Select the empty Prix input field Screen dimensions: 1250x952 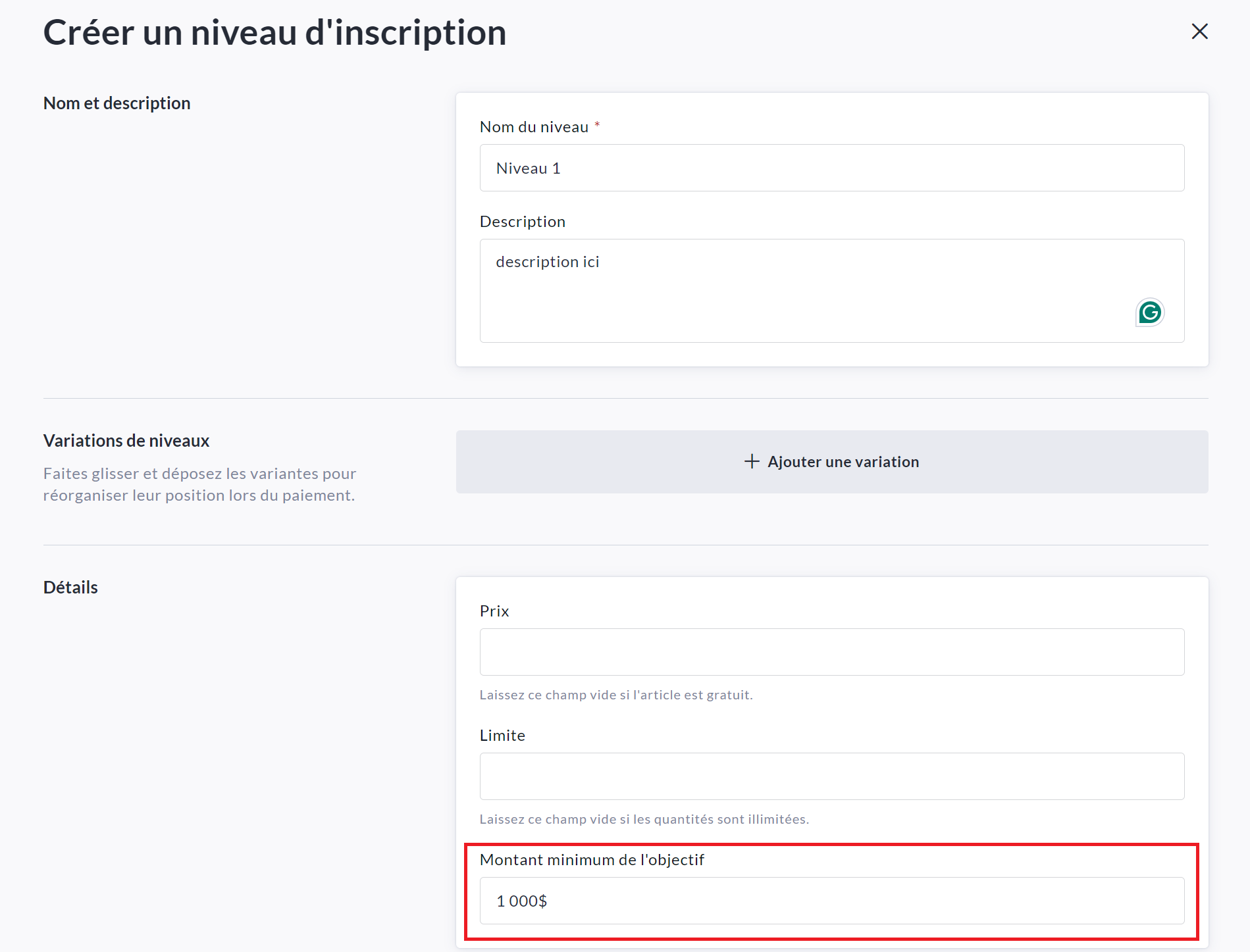pyautogui.click(x=831, y=651)
